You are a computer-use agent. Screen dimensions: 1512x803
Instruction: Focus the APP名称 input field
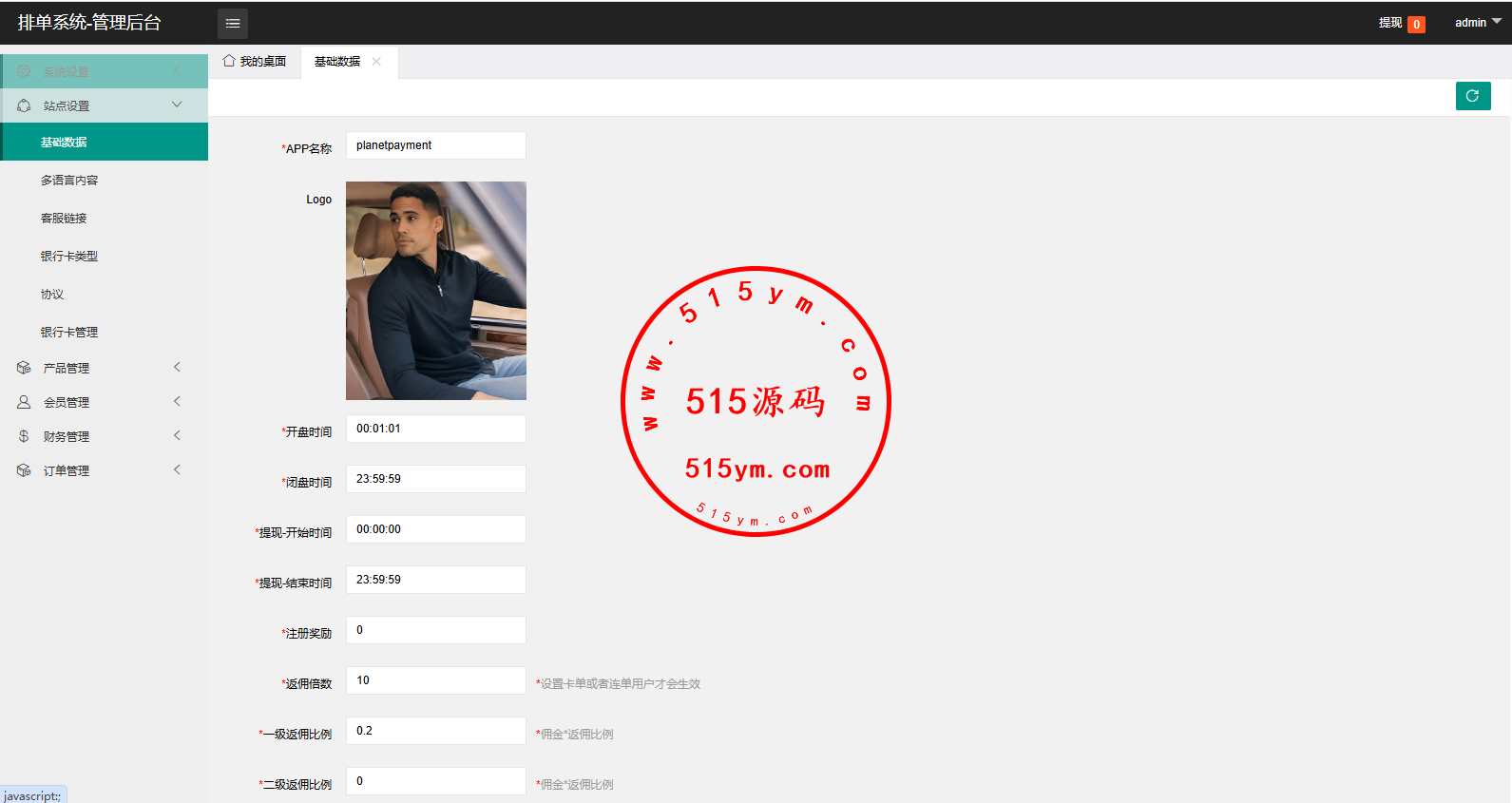(436, 145)
